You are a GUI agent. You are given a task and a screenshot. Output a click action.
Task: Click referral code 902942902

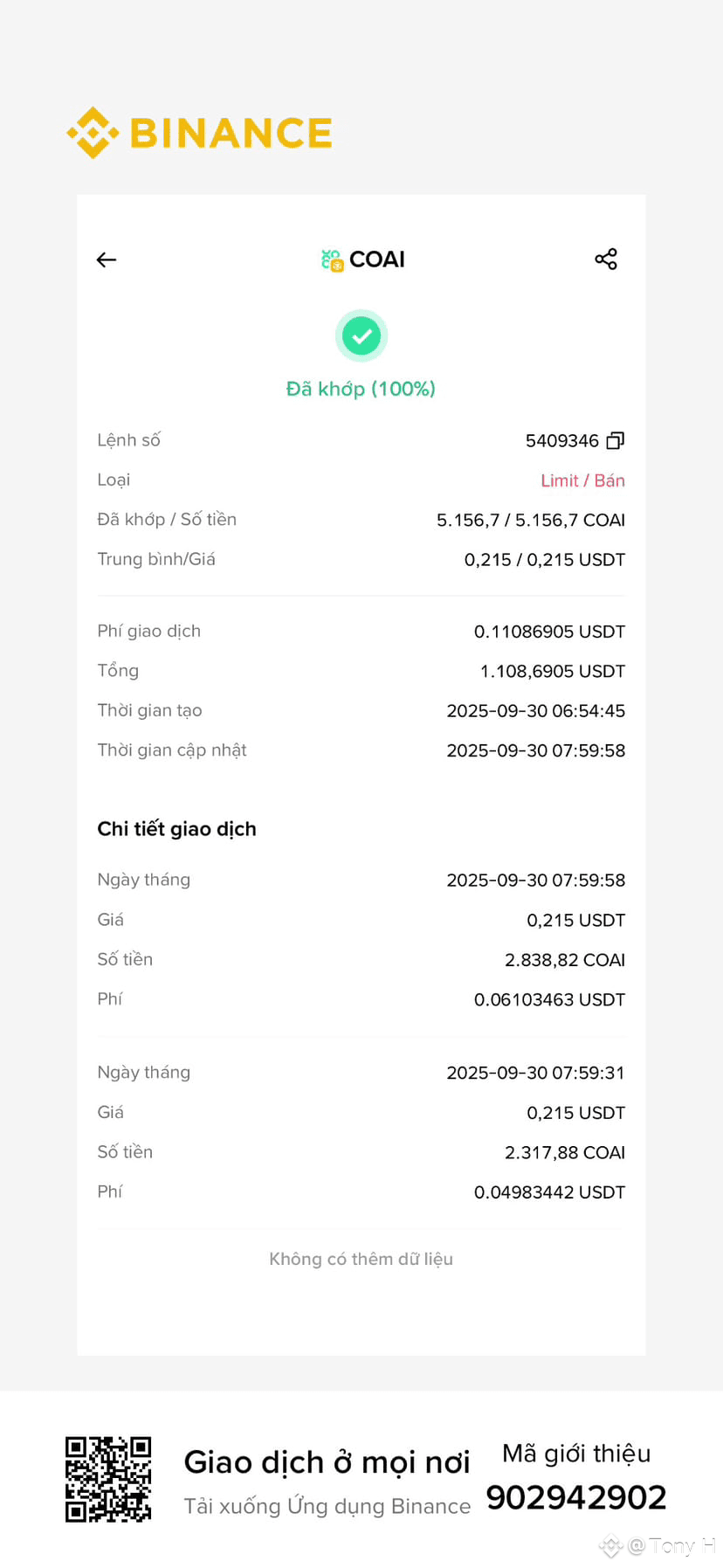[576, 1497]
